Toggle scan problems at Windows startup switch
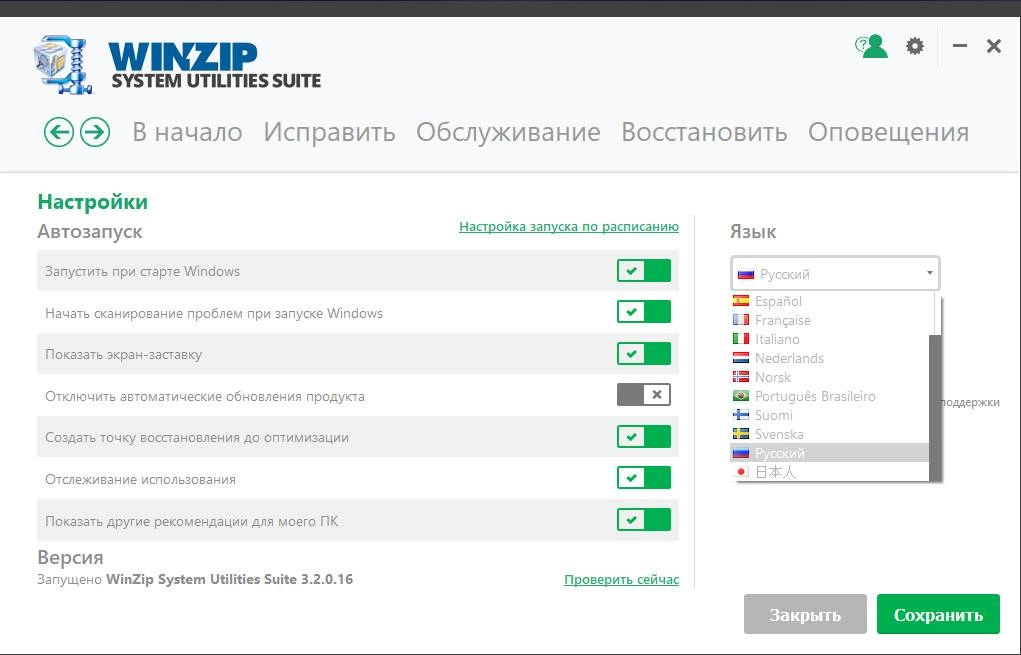1021x655 pixels. [644, 312]
